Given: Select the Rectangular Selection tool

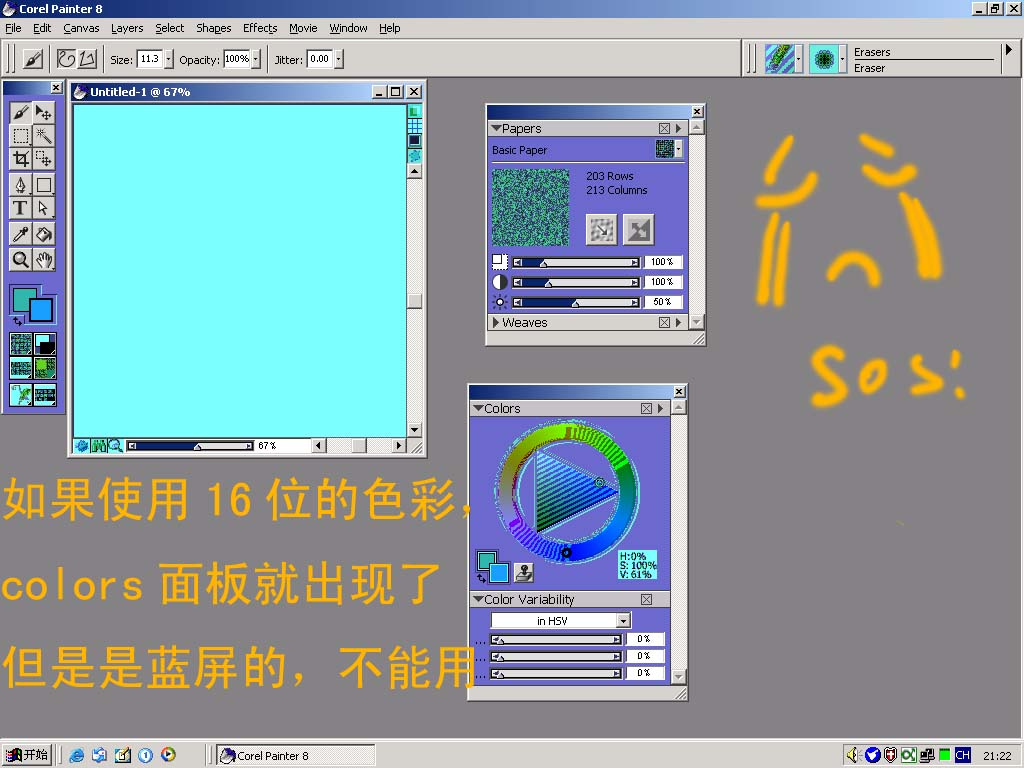Looking at the screenshot, I should coord(20,136).
